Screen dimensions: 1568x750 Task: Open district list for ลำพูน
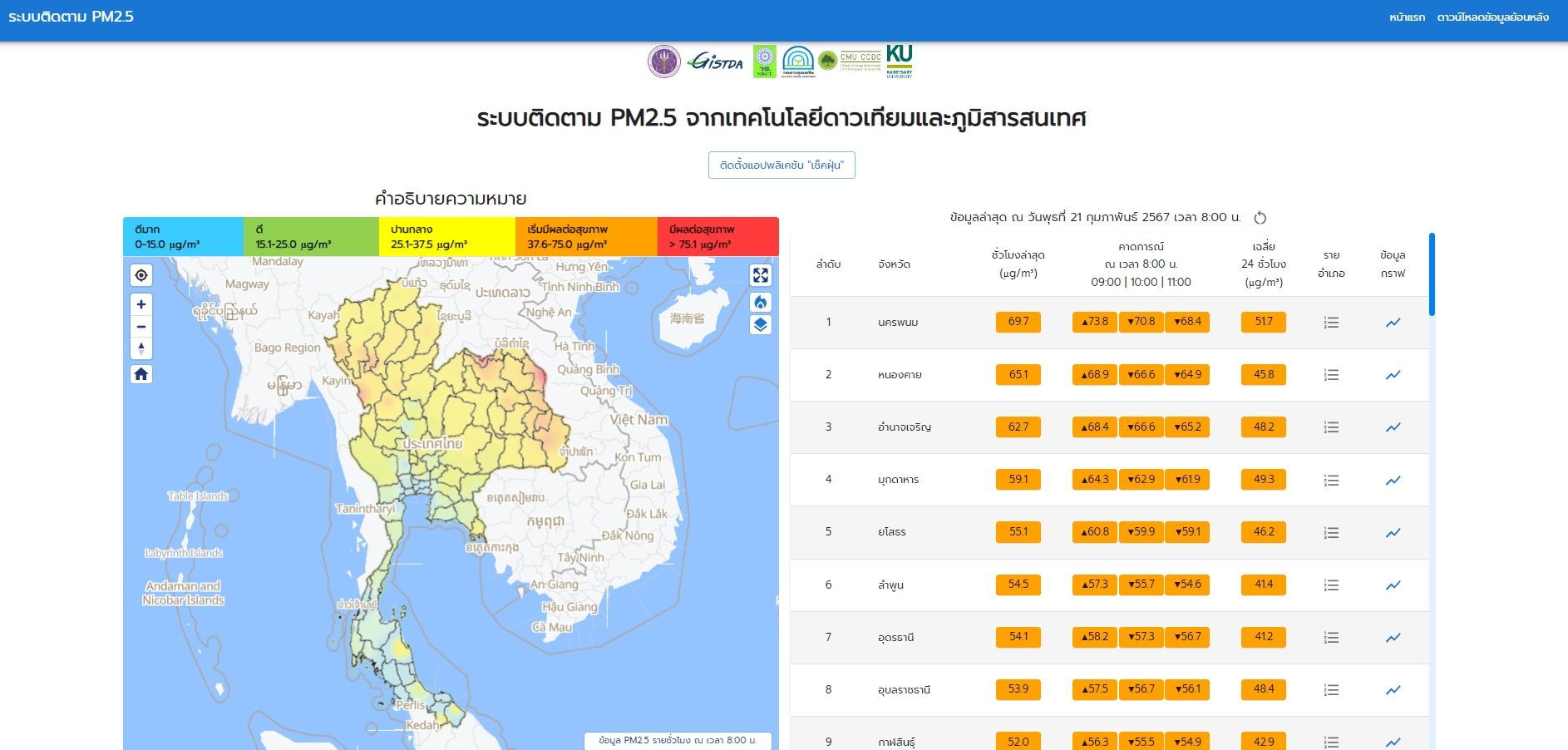1331,585
